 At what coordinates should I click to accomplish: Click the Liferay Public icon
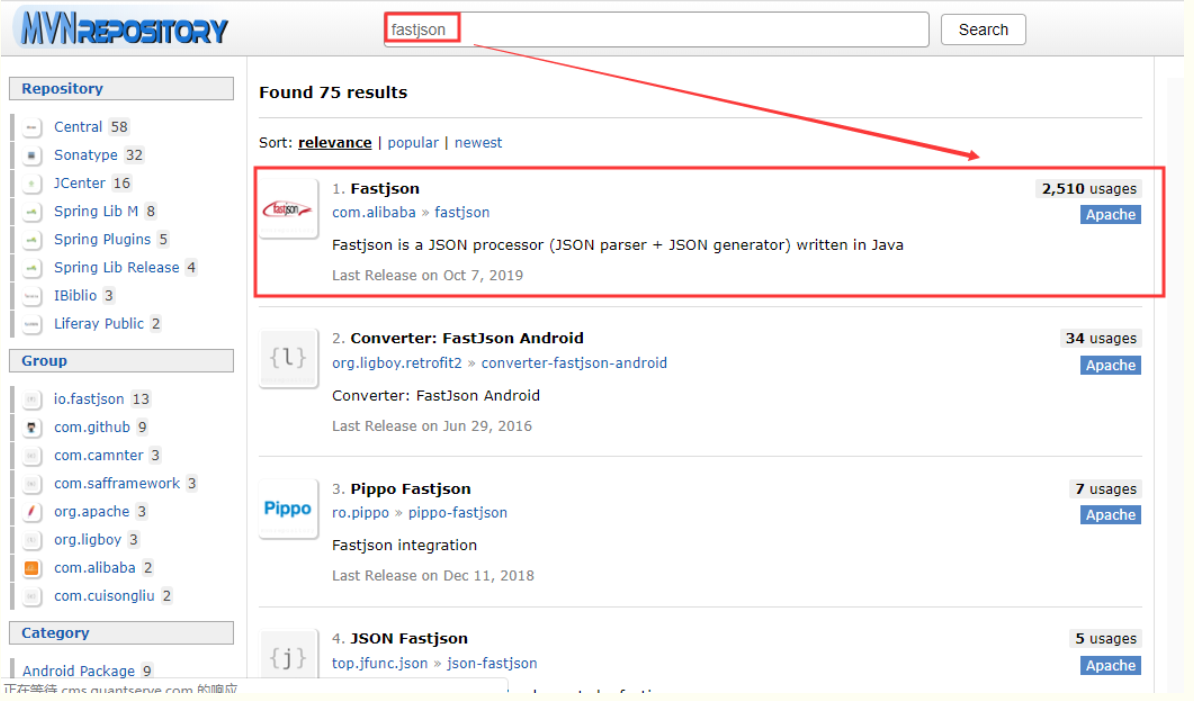coord(31,324)
